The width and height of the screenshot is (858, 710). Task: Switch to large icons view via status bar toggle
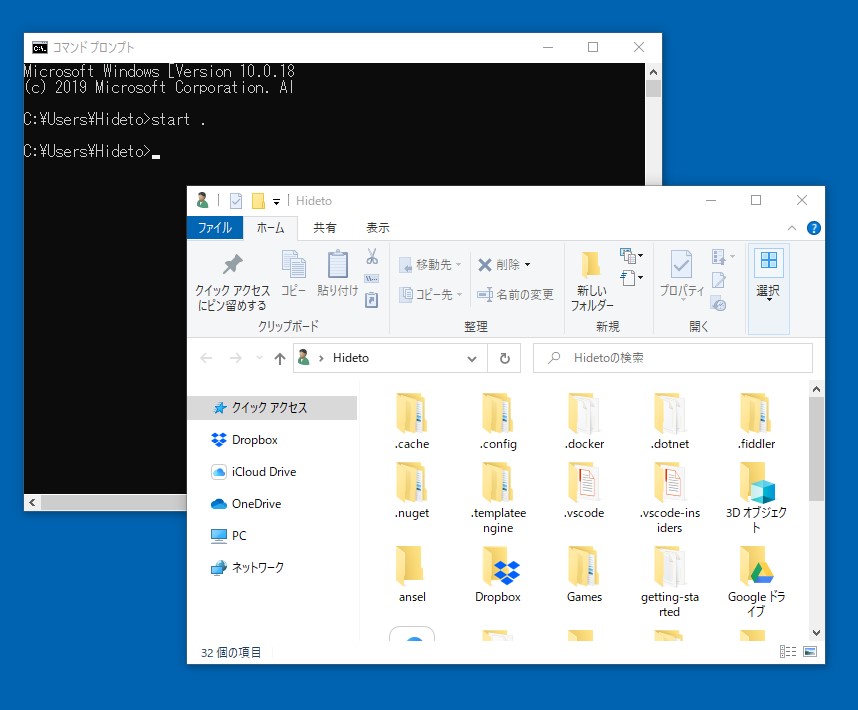(x=812, y=651)
